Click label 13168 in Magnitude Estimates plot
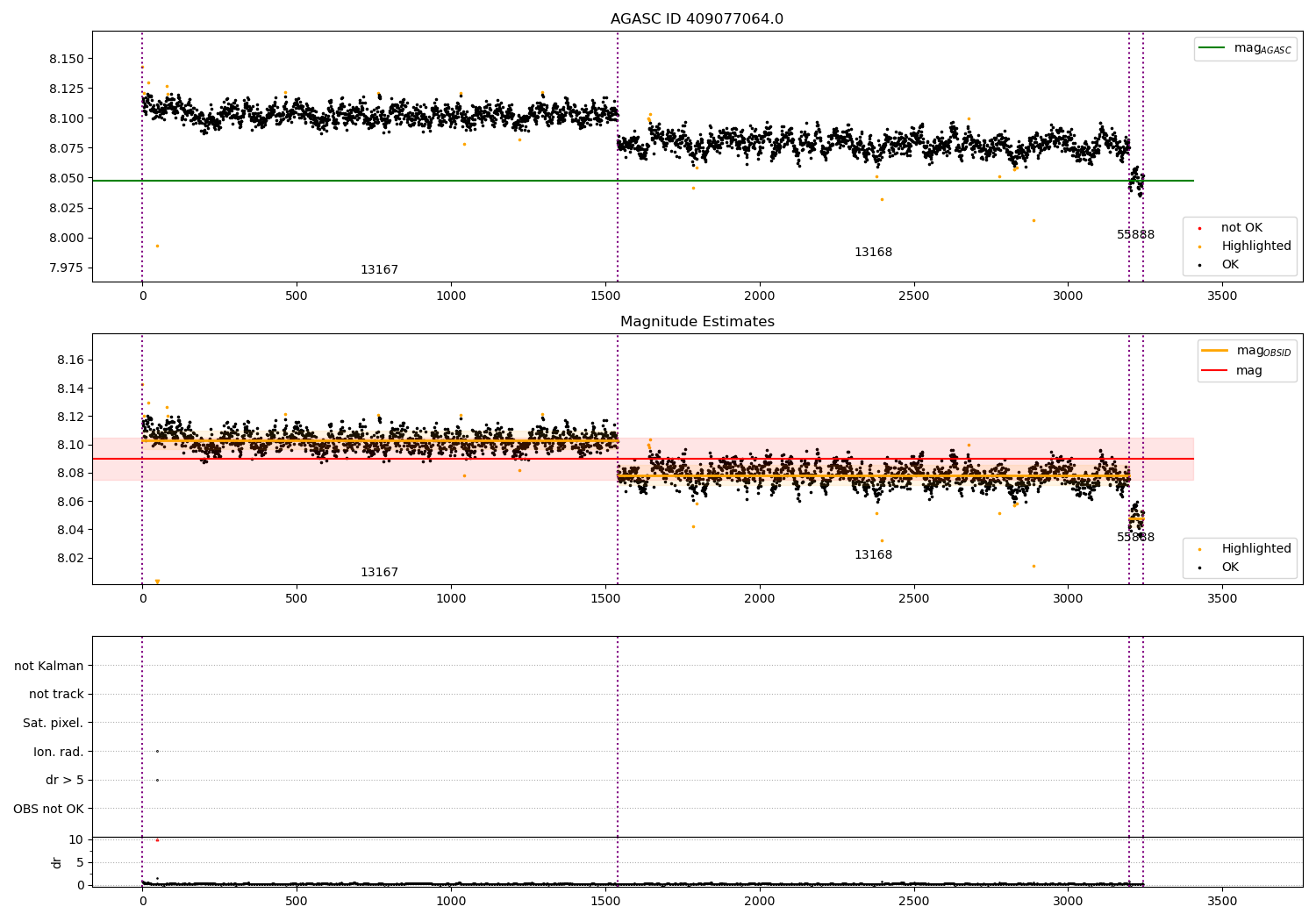1316x921 pixels. click(873, 555)
